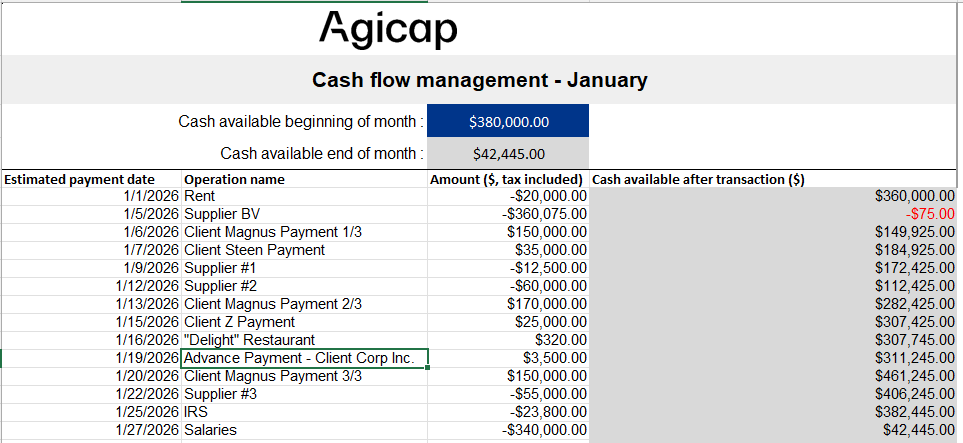This screenshot has width=963, height=443.
Task: Select the IRS operation cell
Action: tap(305, 412)
